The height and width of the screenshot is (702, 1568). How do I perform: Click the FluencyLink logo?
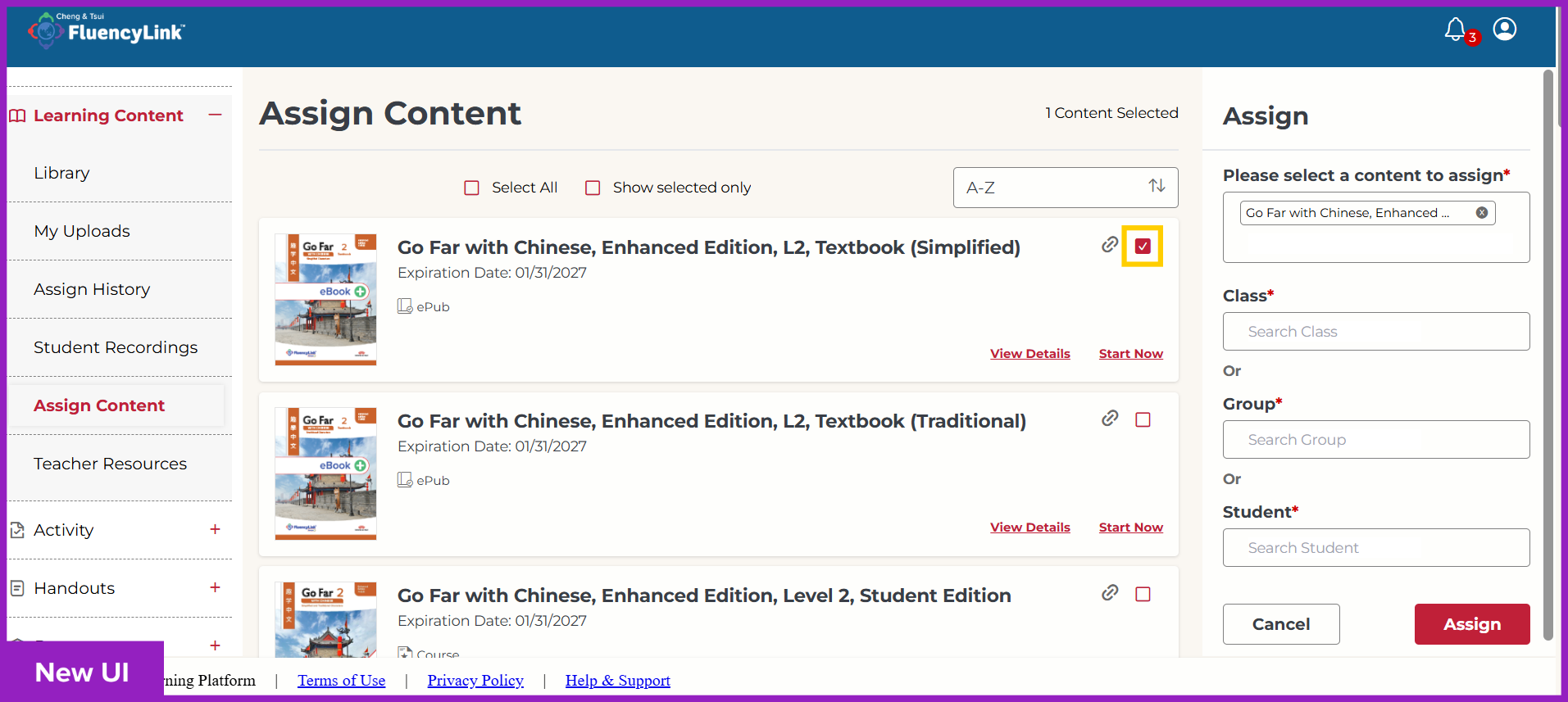click(107, 30)
